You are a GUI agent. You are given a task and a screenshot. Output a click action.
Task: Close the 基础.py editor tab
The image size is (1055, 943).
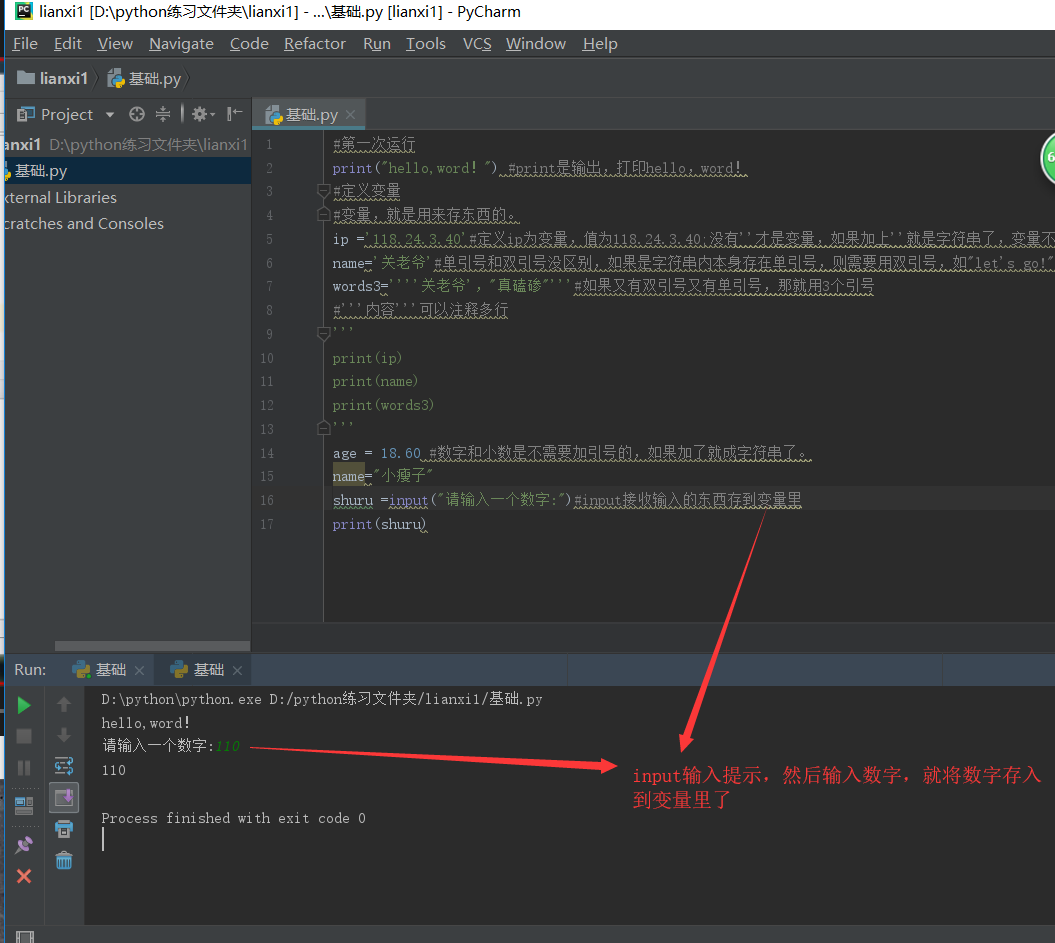coord(351,115)
